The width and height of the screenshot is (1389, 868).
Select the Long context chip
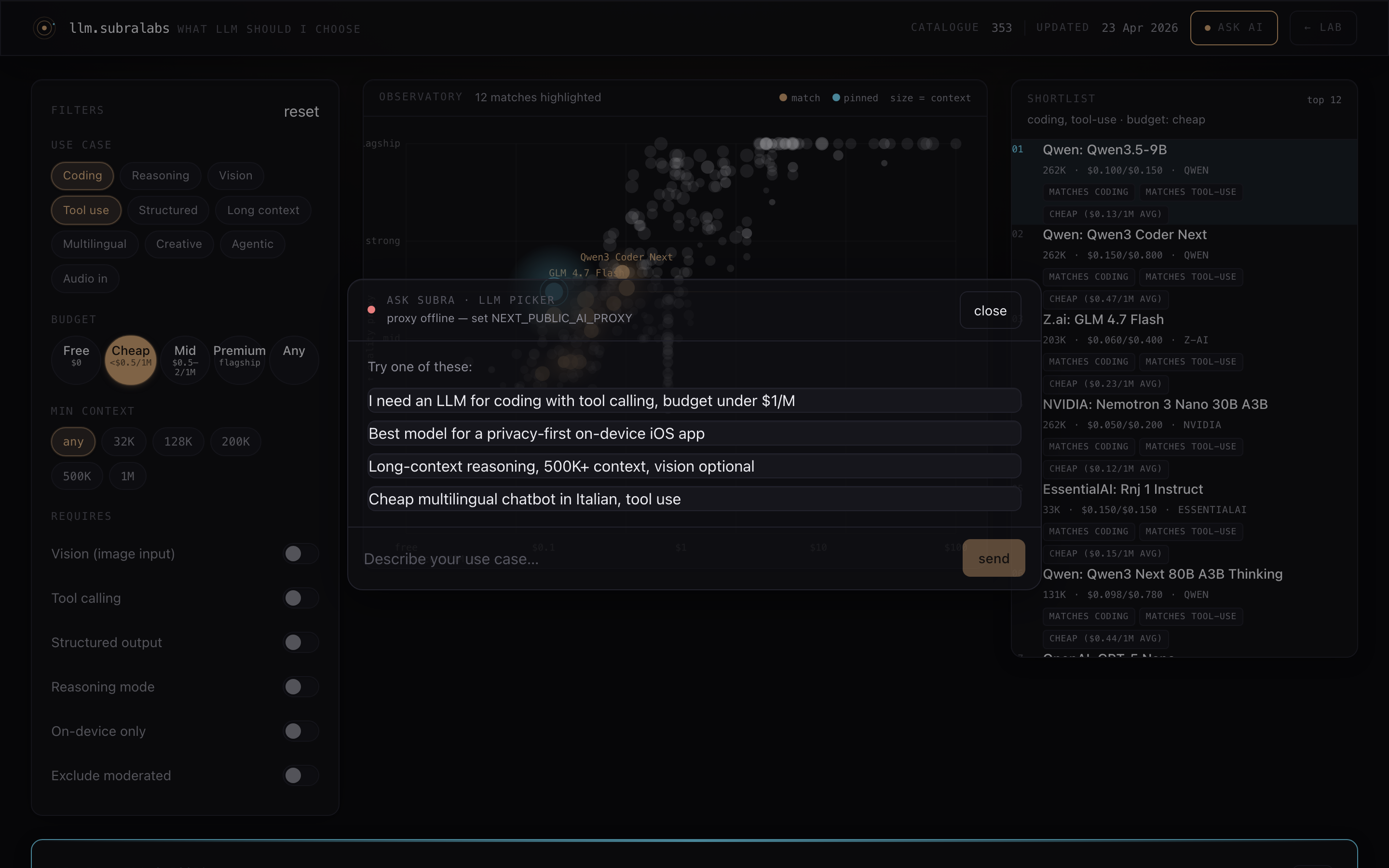coord(263,210)
